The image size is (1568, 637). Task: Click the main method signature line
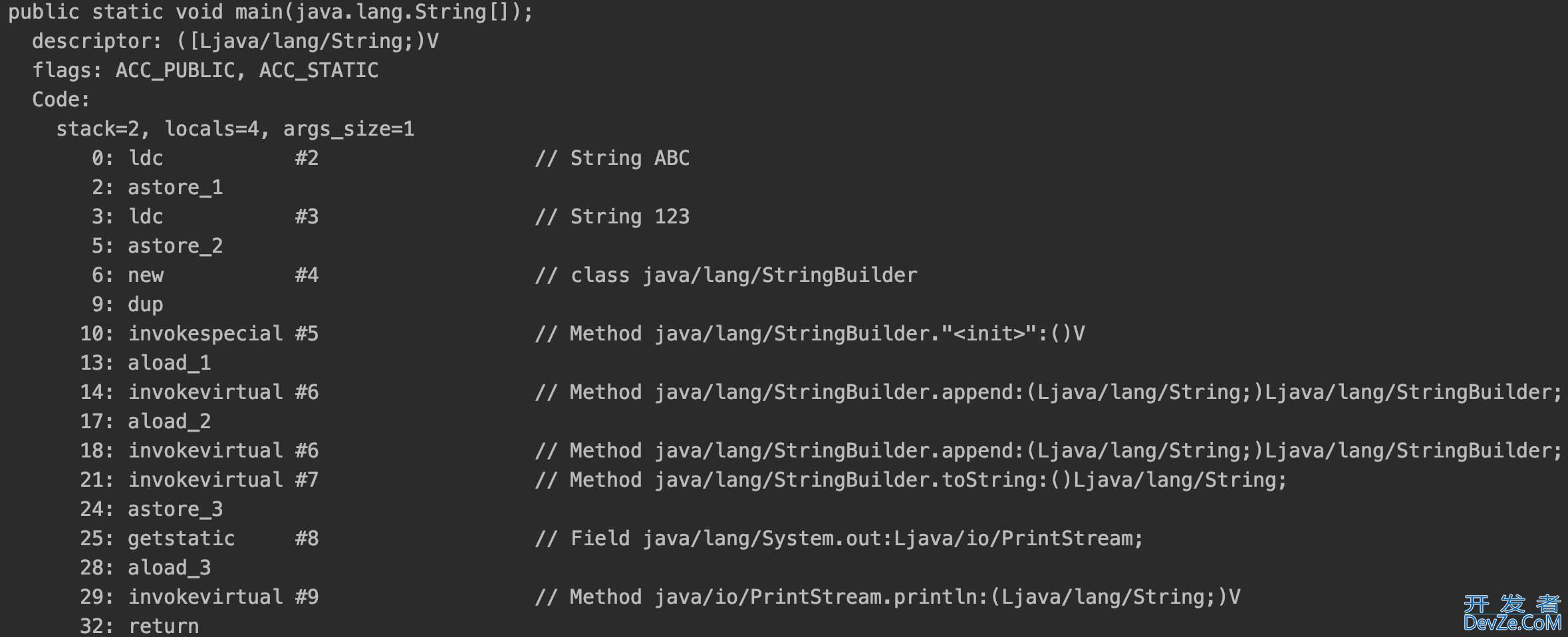point(270,12)
